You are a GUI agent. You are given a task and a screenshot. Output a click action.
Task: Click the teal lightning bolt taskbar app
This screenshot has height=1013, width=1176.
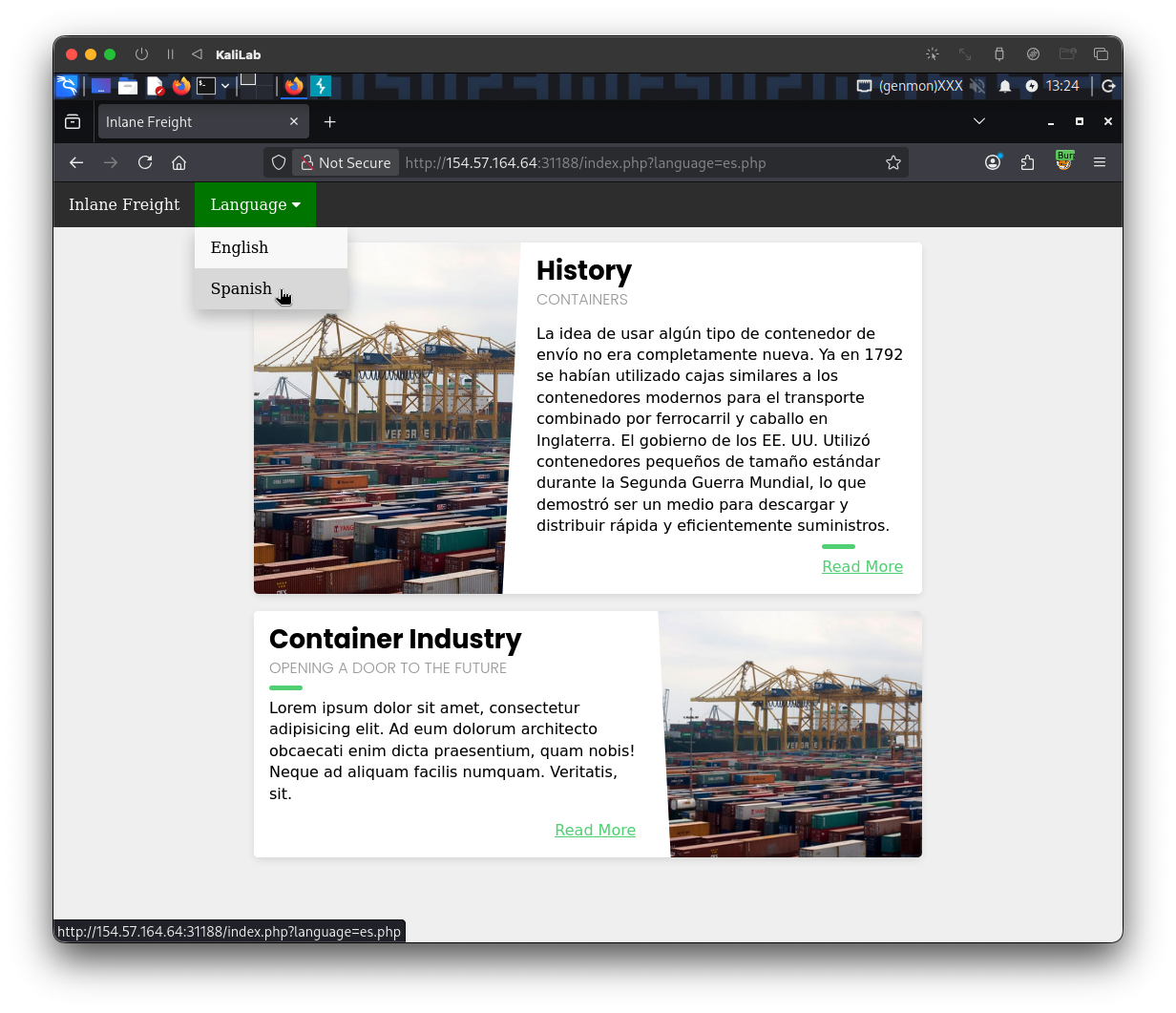pyautogui.click(x=321, y=86)
